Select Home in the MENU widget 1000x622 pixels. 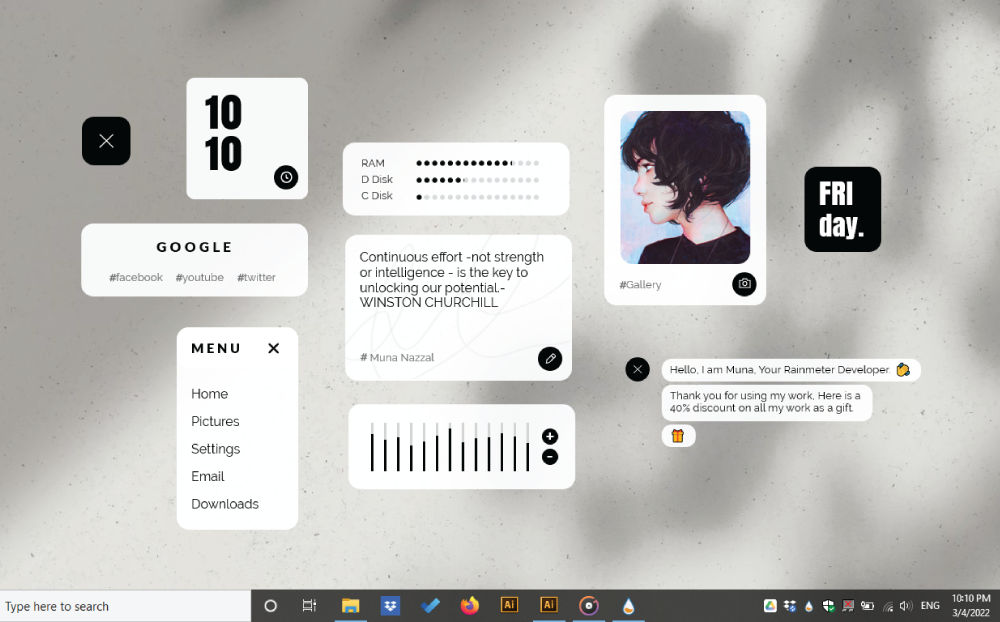coord(209,394)
